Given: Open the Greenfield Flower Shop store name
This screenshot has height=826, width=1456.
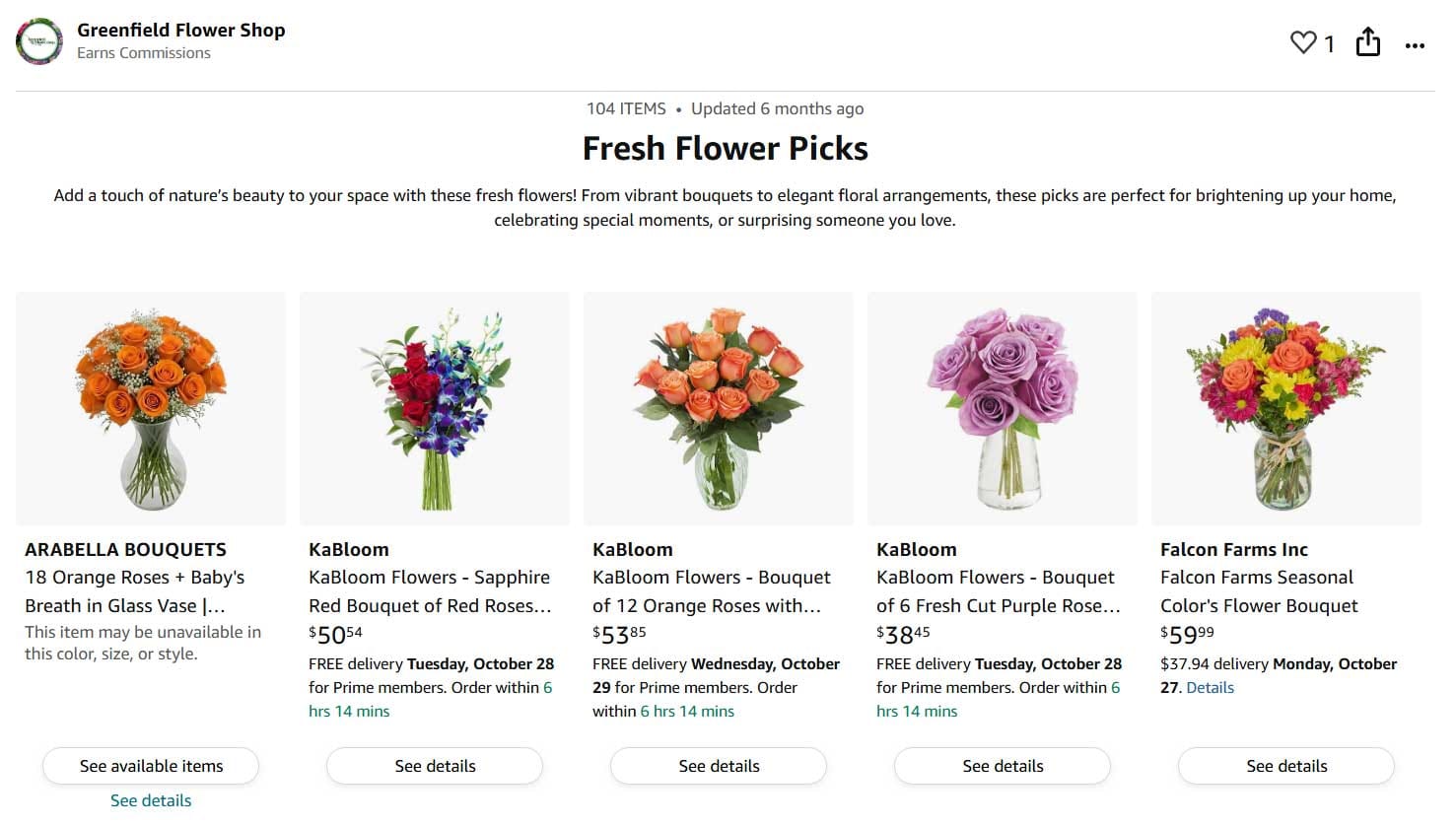Looking at the screenshot, I should coord(181,30).
